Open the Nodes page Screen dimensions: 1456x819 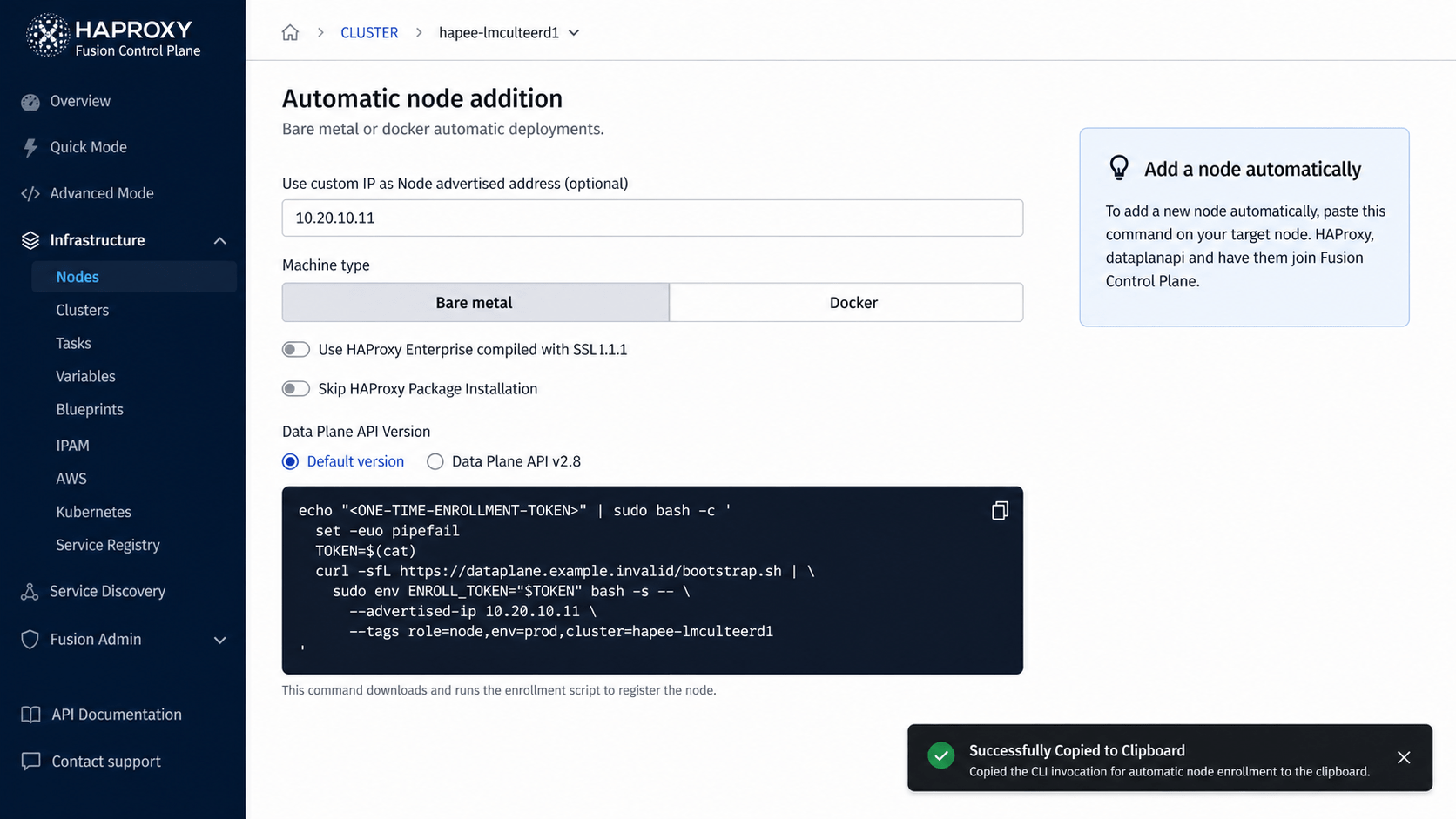coord(134,277)
